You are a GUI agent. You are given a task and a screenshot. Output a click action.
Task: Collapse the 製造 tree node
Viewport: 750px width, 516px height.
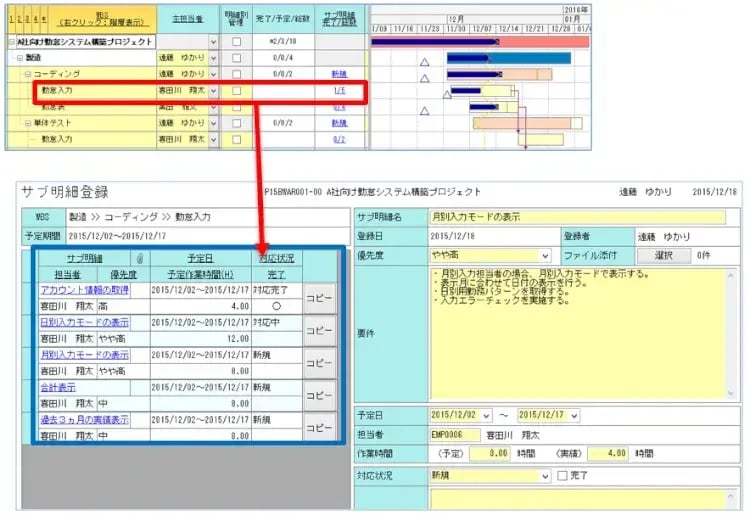point(19,59)
